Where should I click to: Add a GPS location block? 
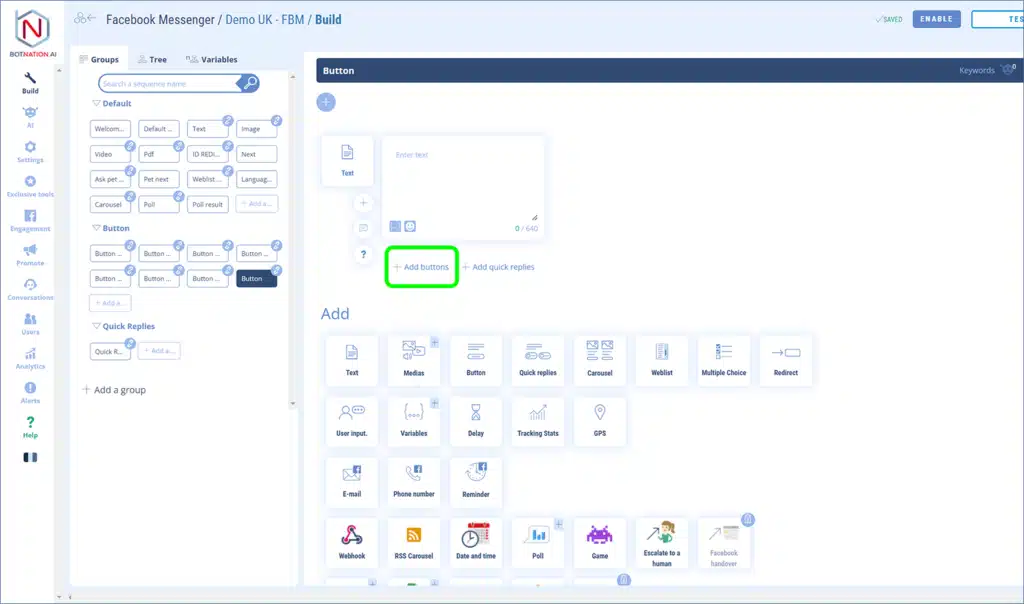point(600,421)
